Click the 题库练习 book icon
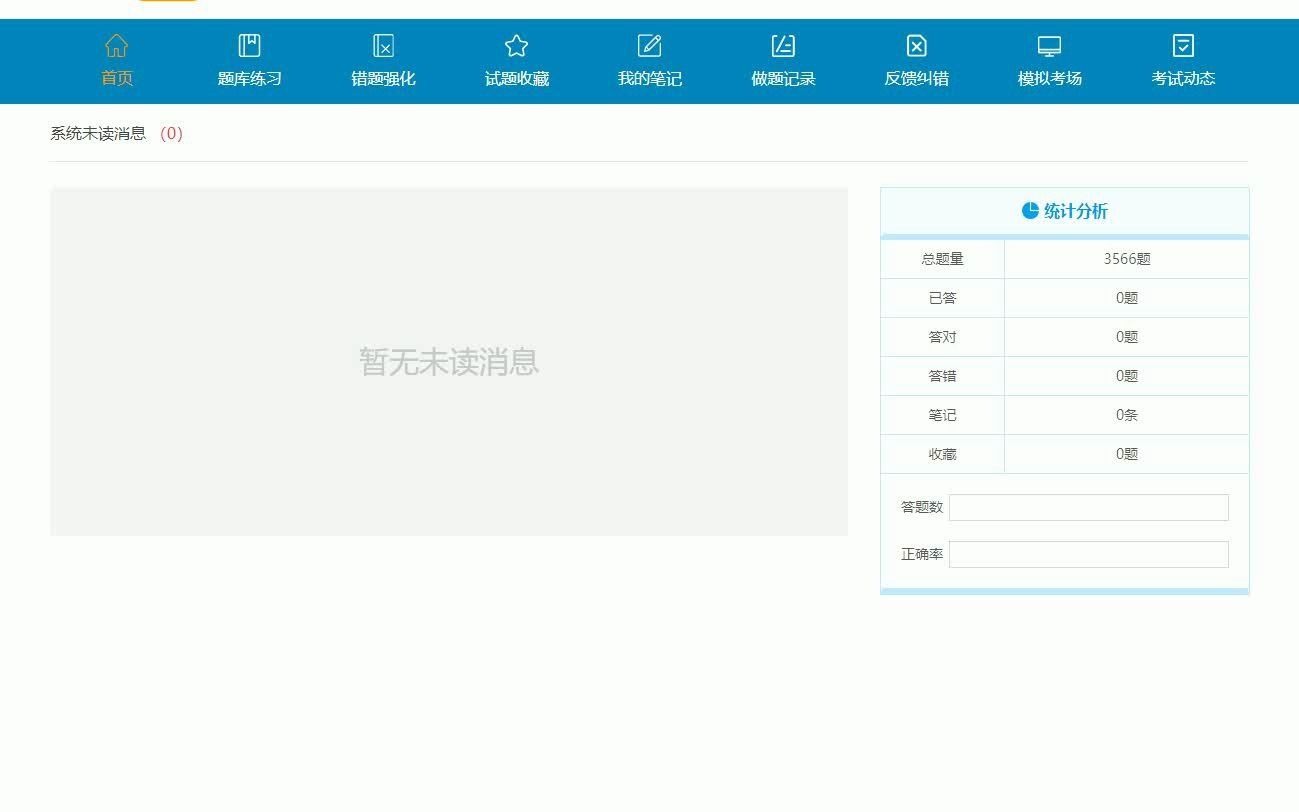Image resolution: width=1299 pixels, height=812 pixels. tap(249, 45)
